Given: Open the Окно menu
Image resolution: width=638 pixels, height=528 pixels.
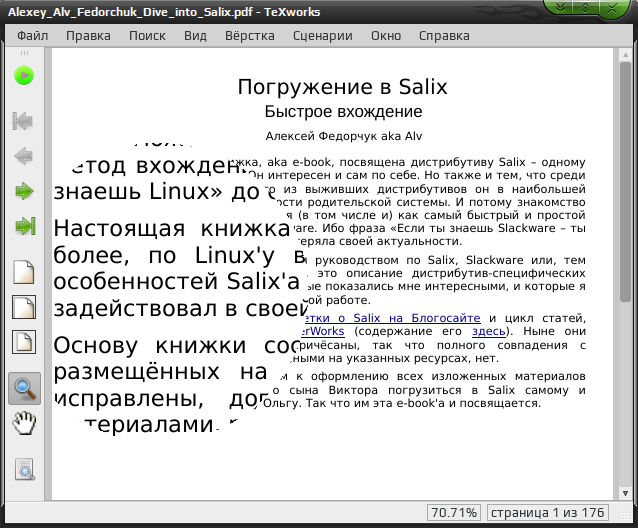Looking at the screenshot, I should pyautogui.click(x=386, y=36).
